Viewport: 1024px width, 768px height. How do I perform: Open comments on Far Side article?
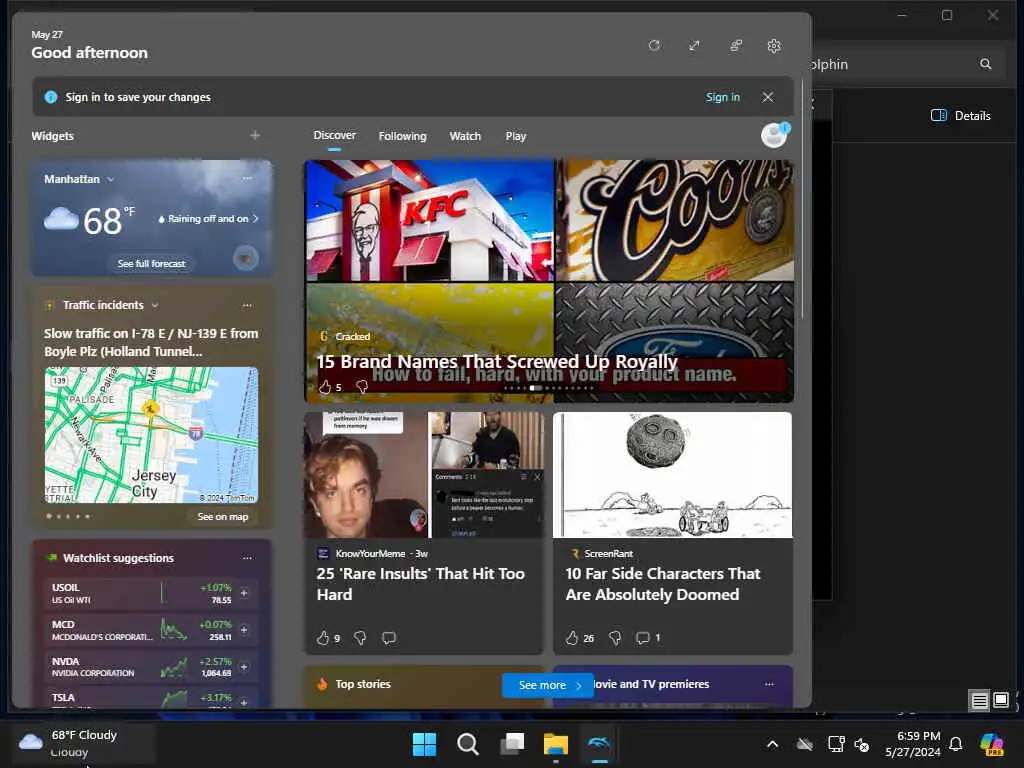[643, 638]
